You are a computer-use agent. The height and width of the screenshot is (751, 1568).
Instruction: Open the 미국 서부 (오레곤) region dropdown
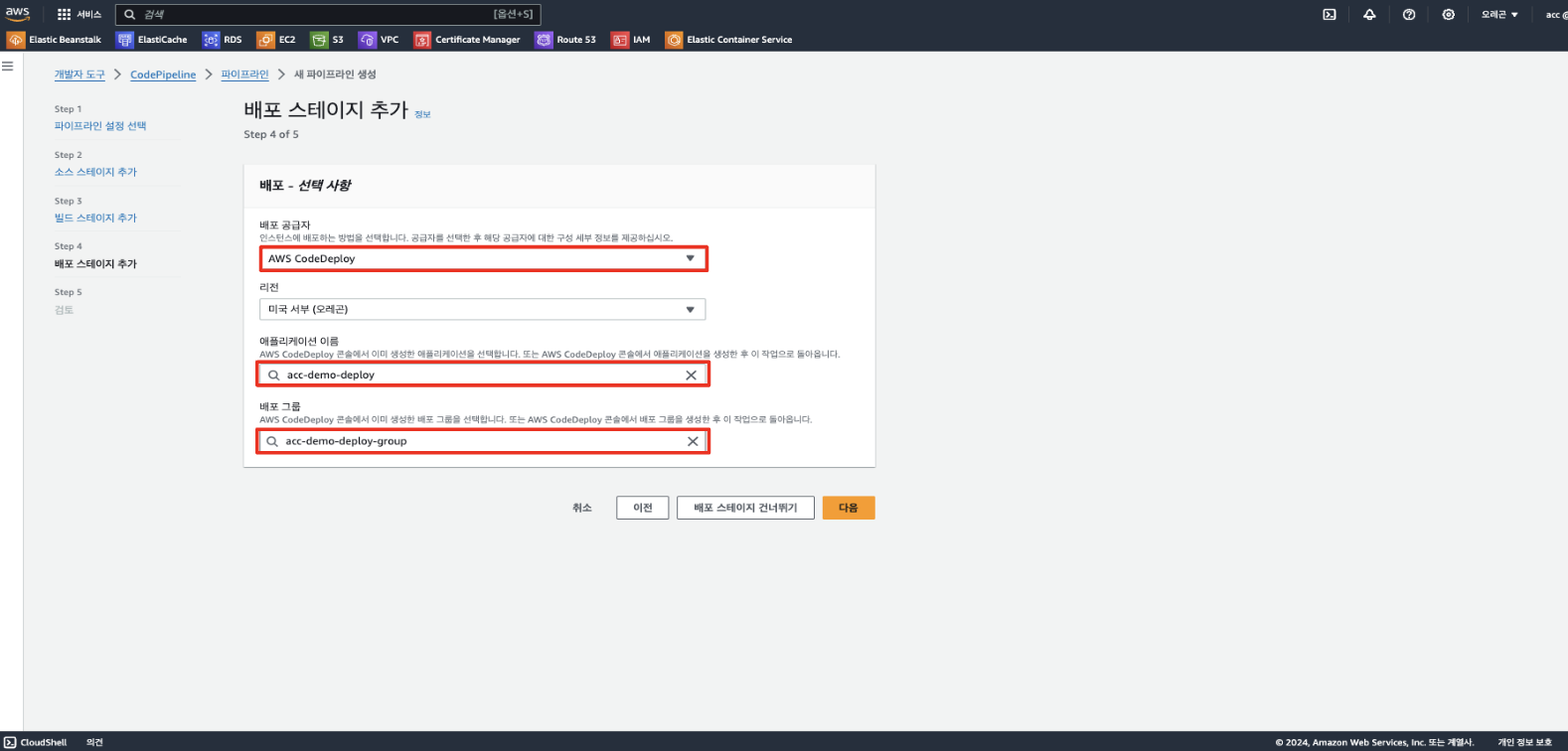pos(483,309)
